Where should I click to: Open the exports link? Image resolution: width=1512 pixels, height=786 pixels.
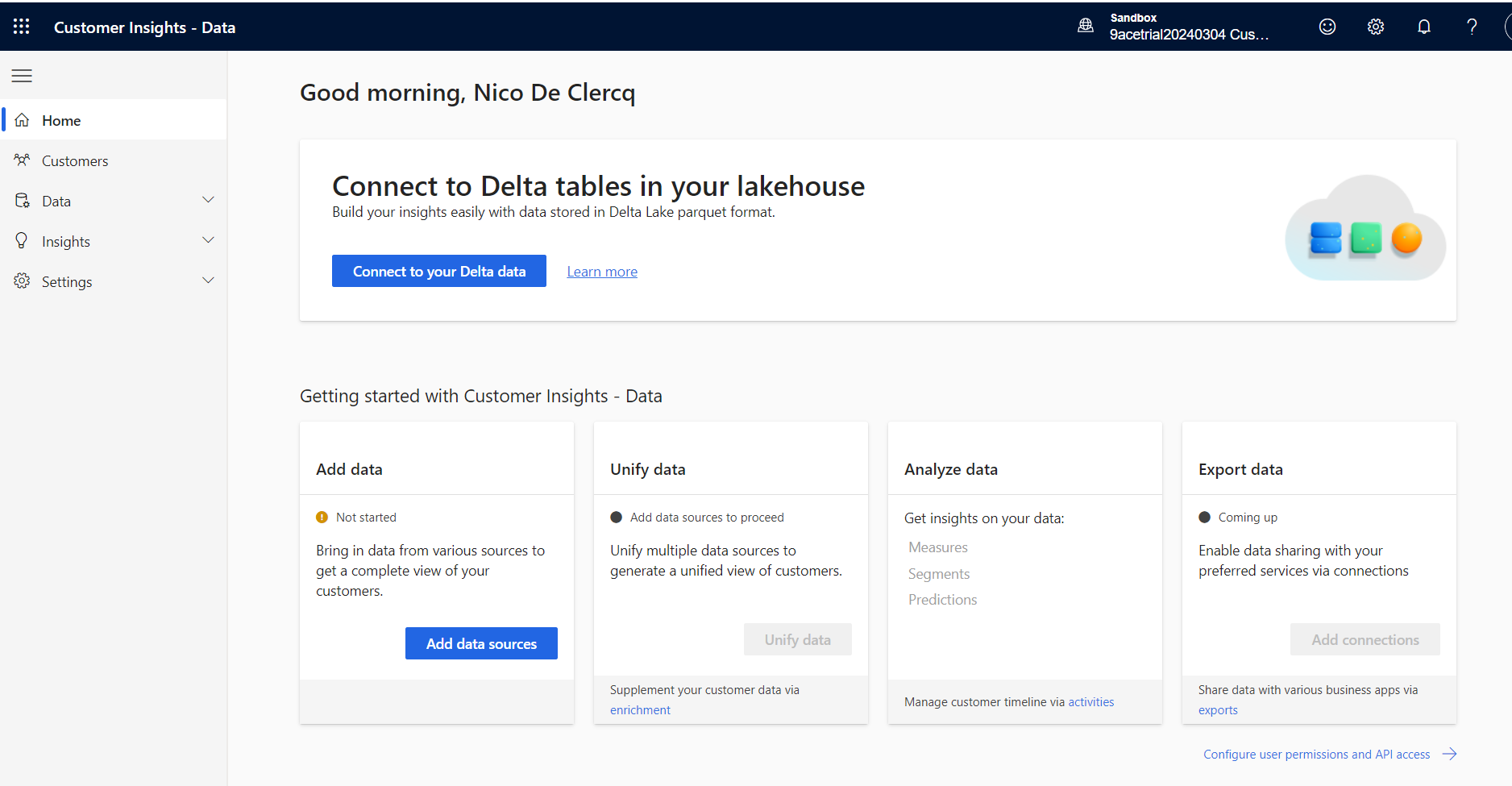coord(1218,710)
